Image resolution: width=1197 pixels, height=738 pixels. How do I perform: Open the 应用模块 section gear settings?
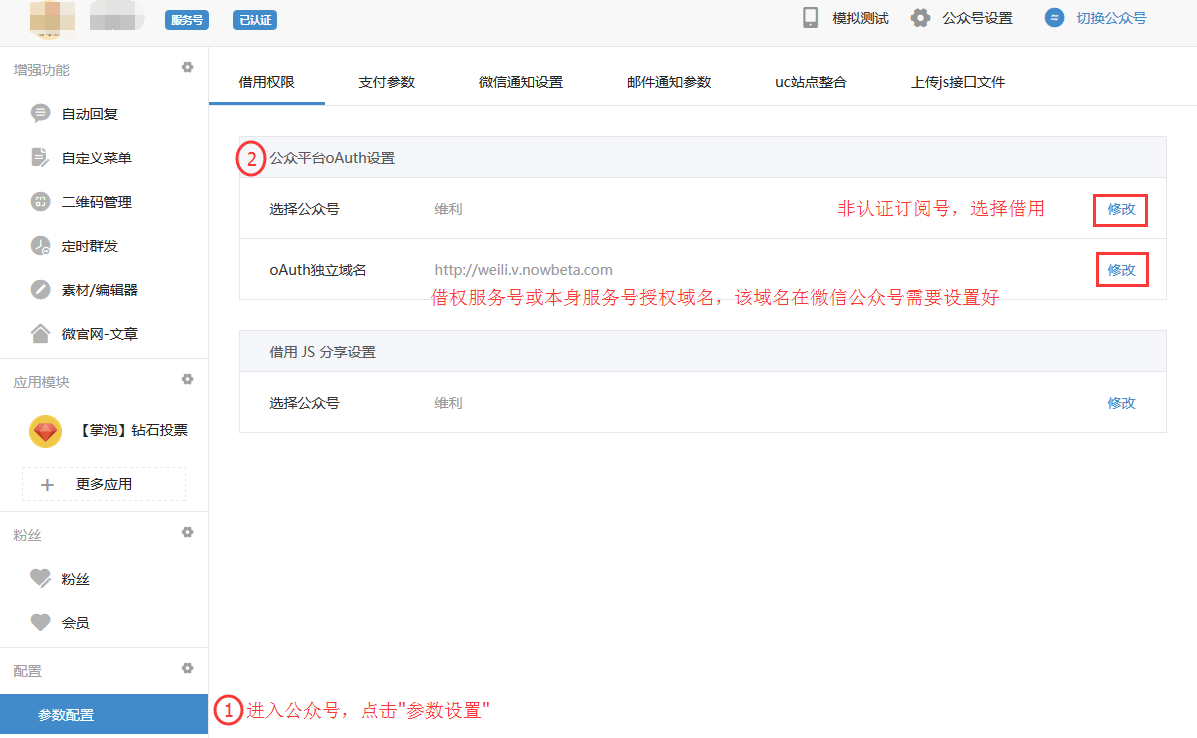click(187, 379)
